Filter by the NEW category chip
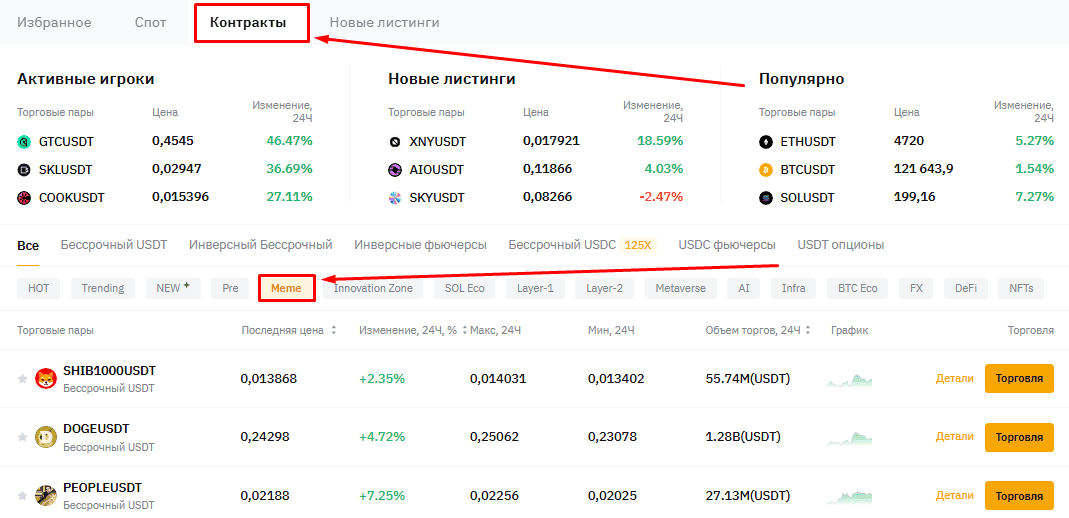The image size is (1069, 518). click(173, 288)
